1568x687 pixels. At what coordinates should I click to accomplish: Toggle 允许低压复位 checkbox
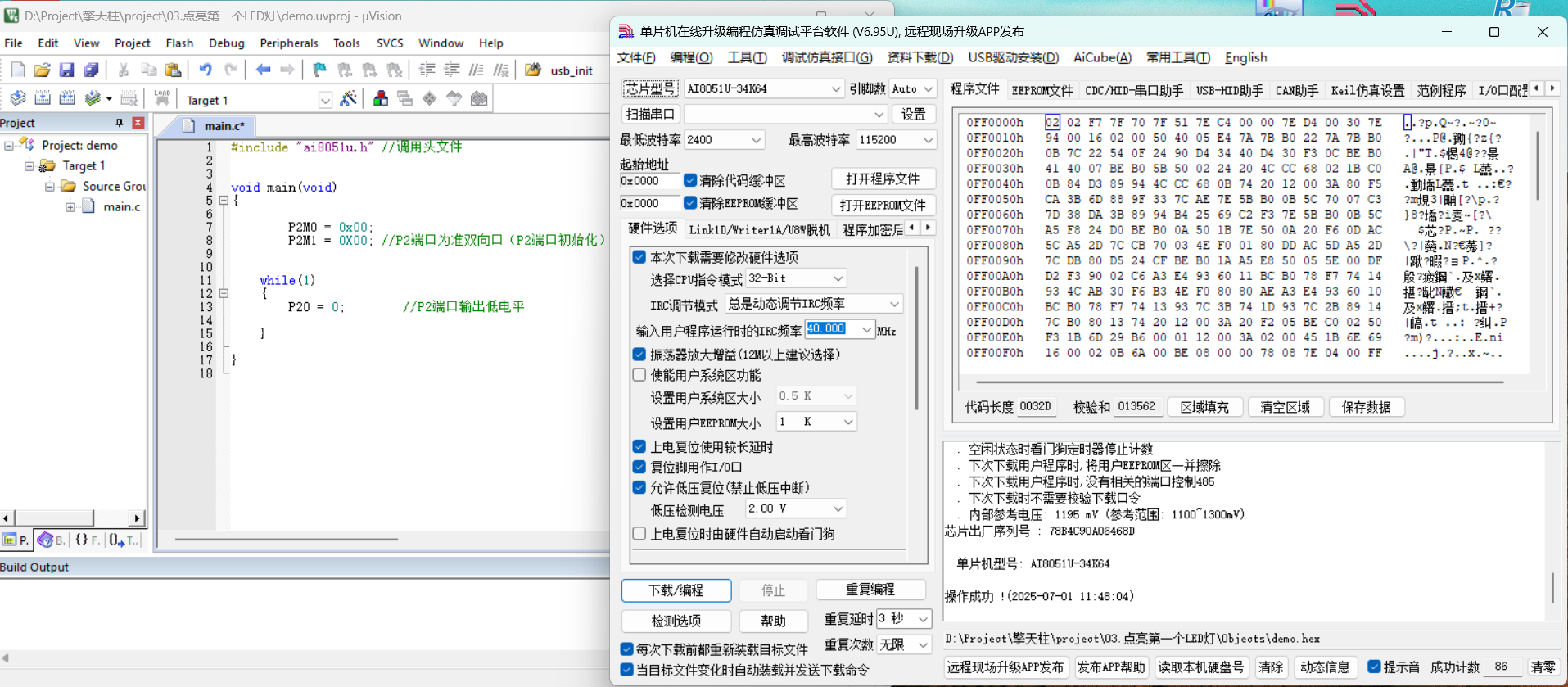click(x=639, y=488)
